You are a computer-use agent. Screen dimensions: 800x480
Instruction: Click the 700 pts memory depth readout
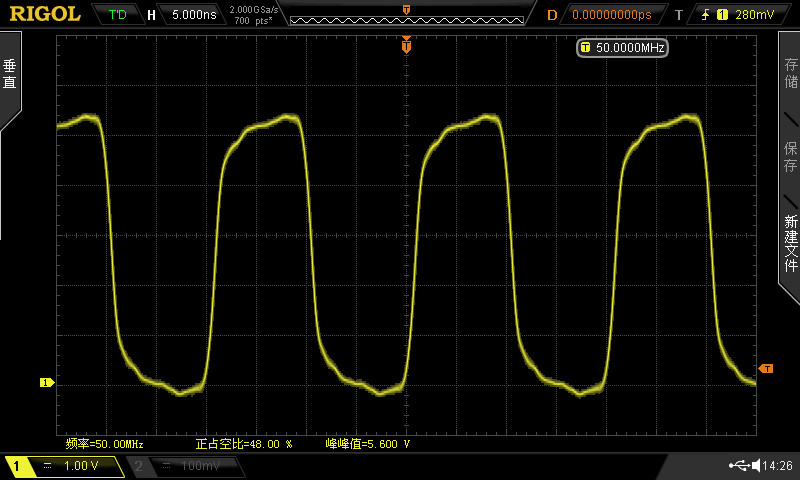click(253, 20)
